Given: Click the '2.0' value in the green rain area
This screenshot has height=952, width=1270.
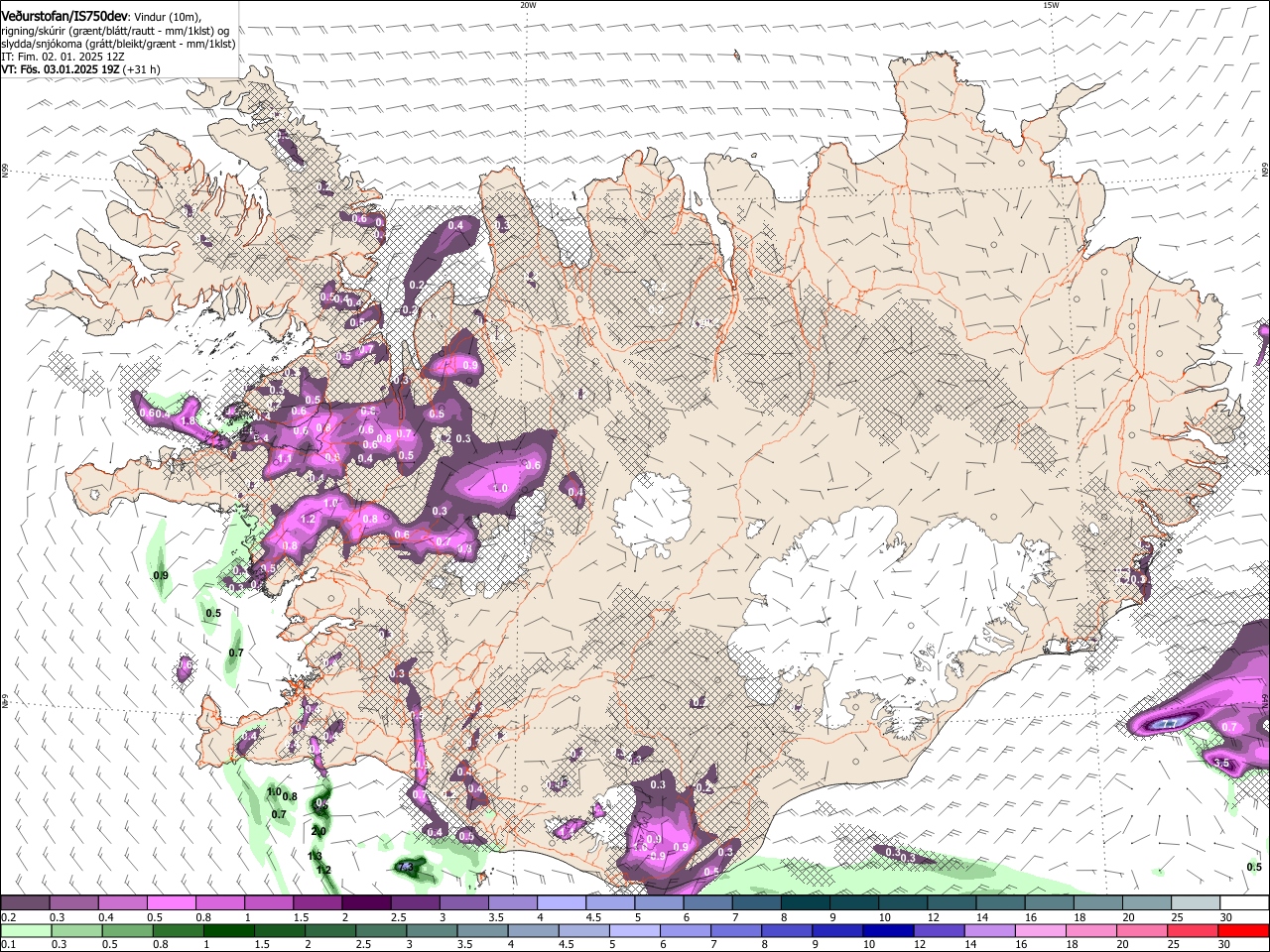Looking at the screenshot, I should [x=318, y=831].
